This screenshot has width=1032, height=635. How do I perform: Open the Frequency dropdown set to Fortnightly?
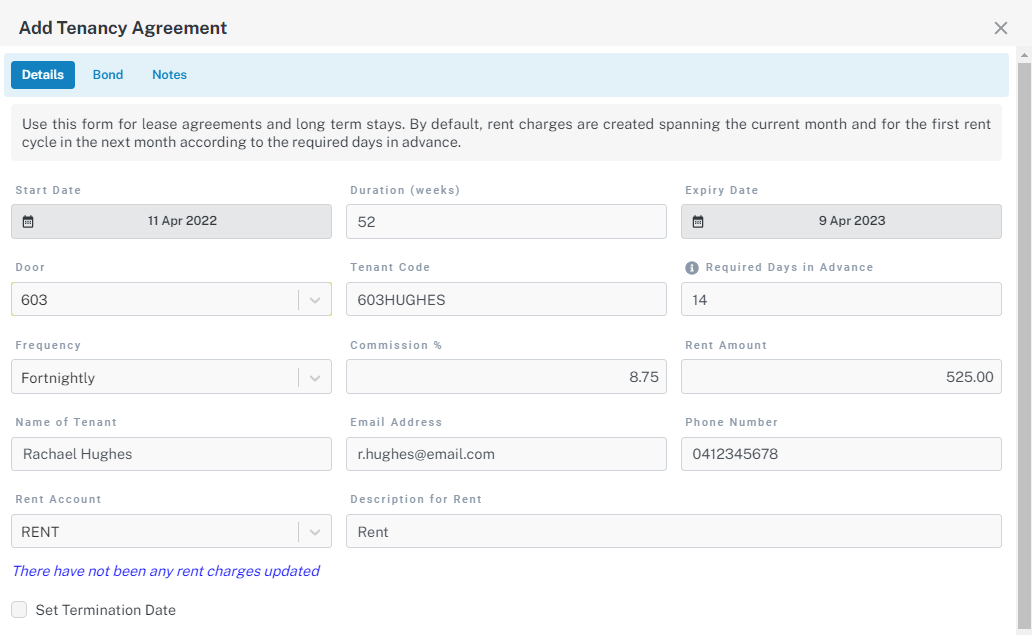(315, 378)
